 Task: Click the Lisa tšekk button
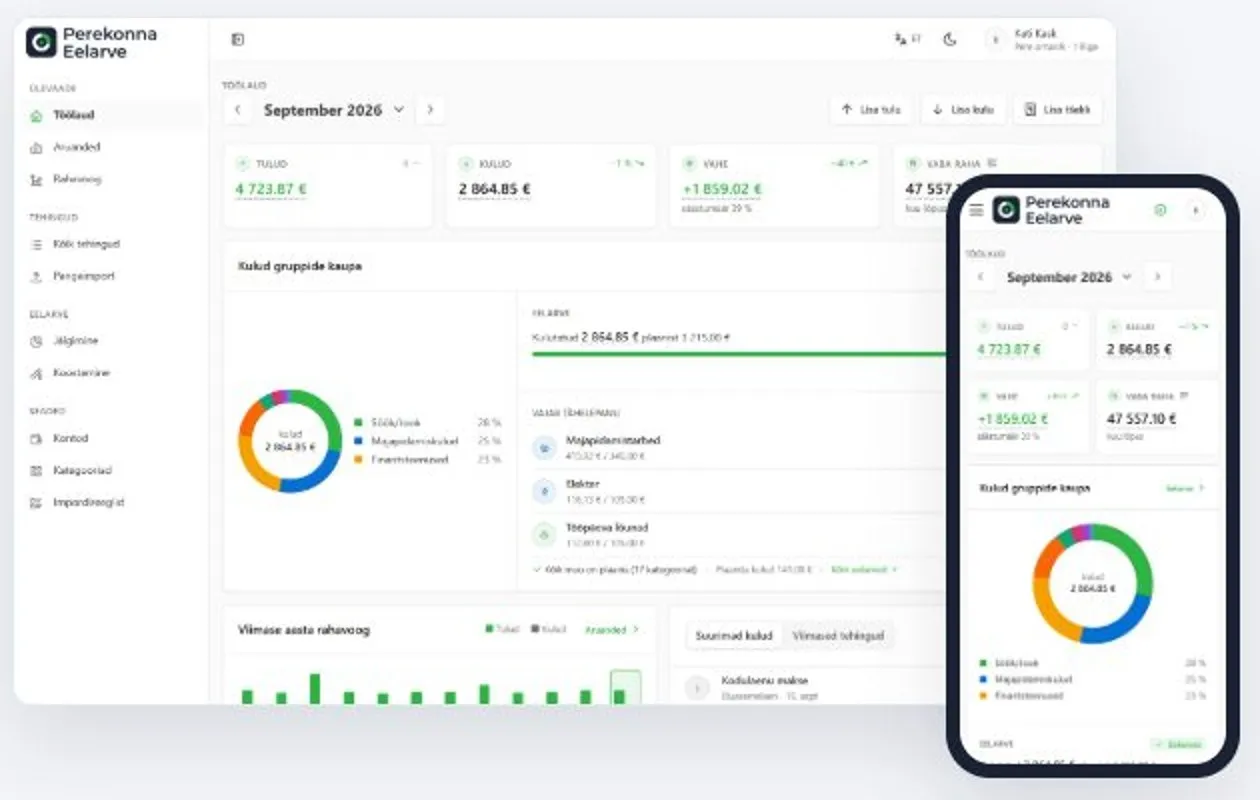point(1057,110)
